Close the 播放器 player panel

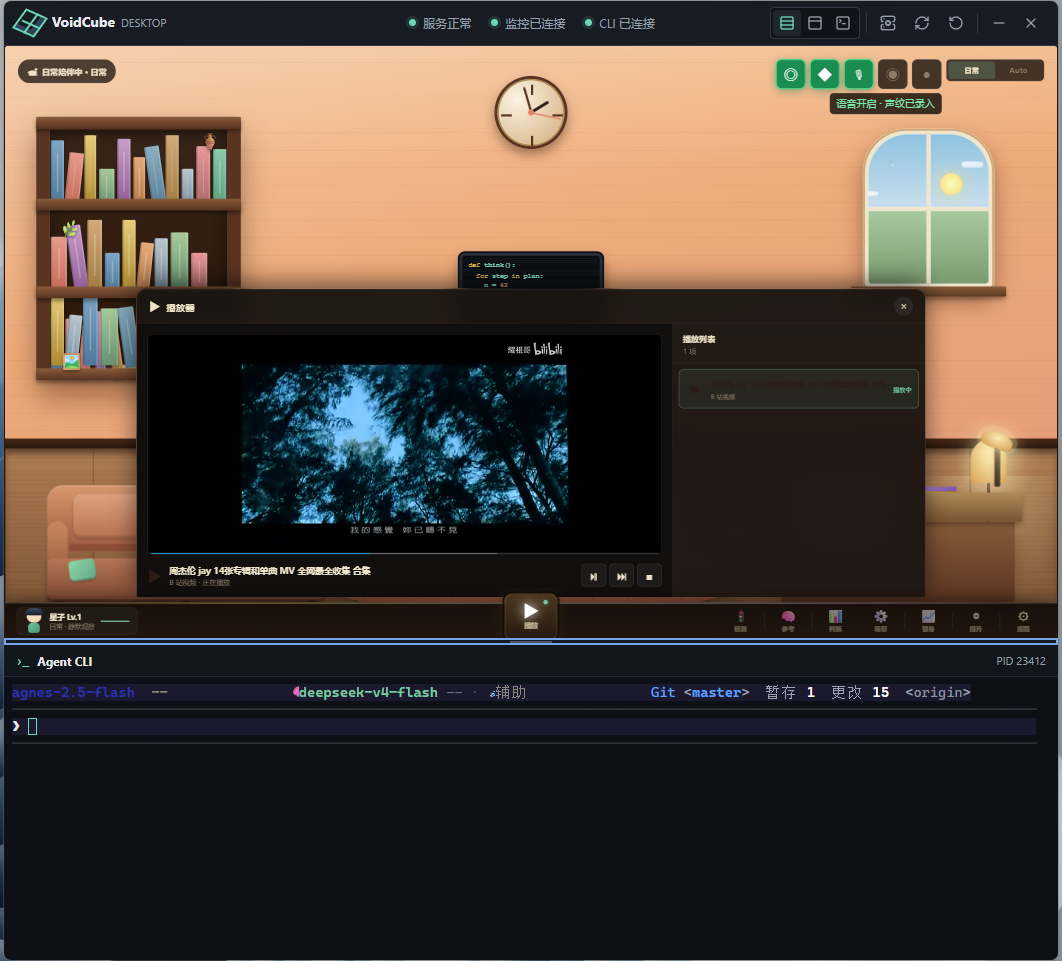click(904, 307)
